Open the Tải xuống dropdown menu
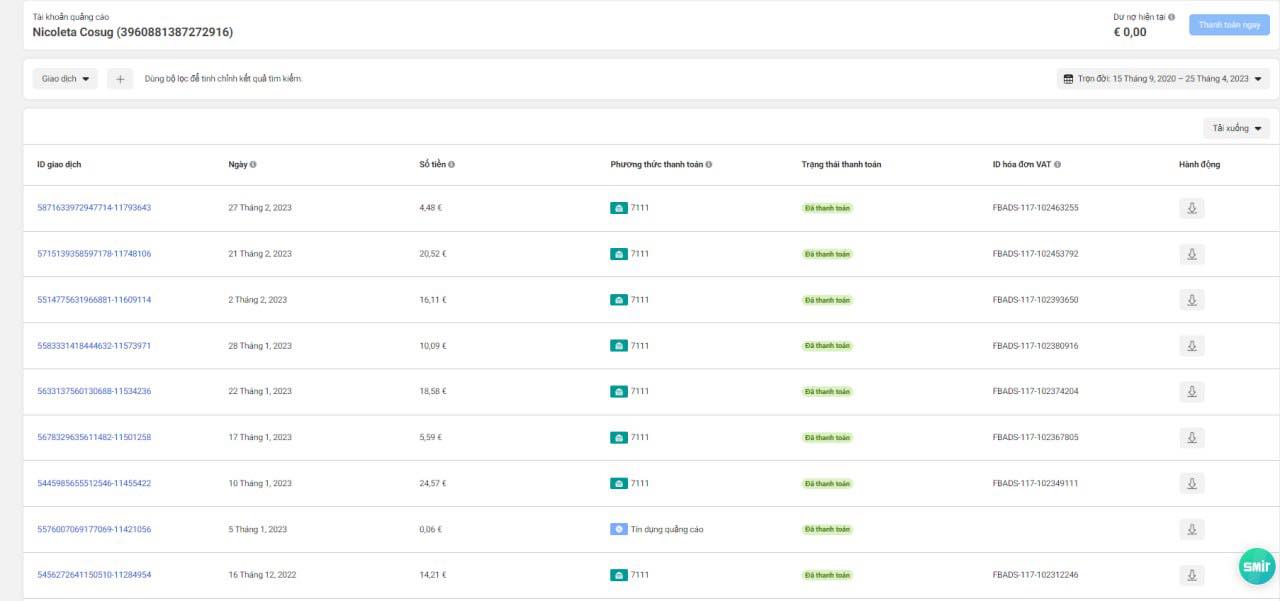 pos(1236,128)
